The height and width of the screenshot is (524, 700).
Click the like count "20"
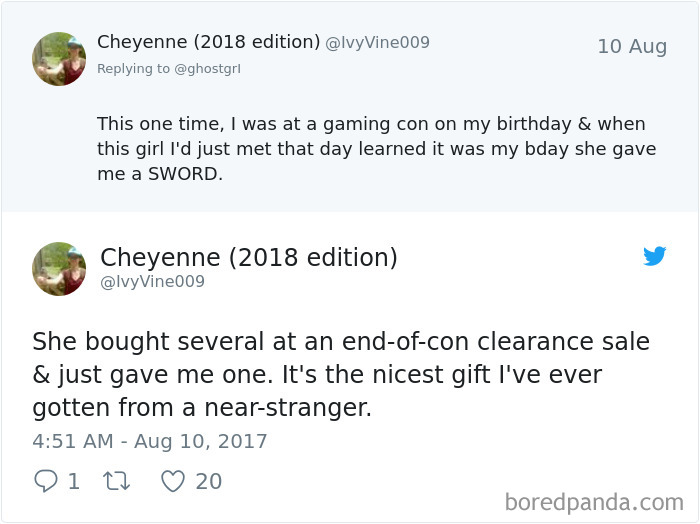click(208, 481)
